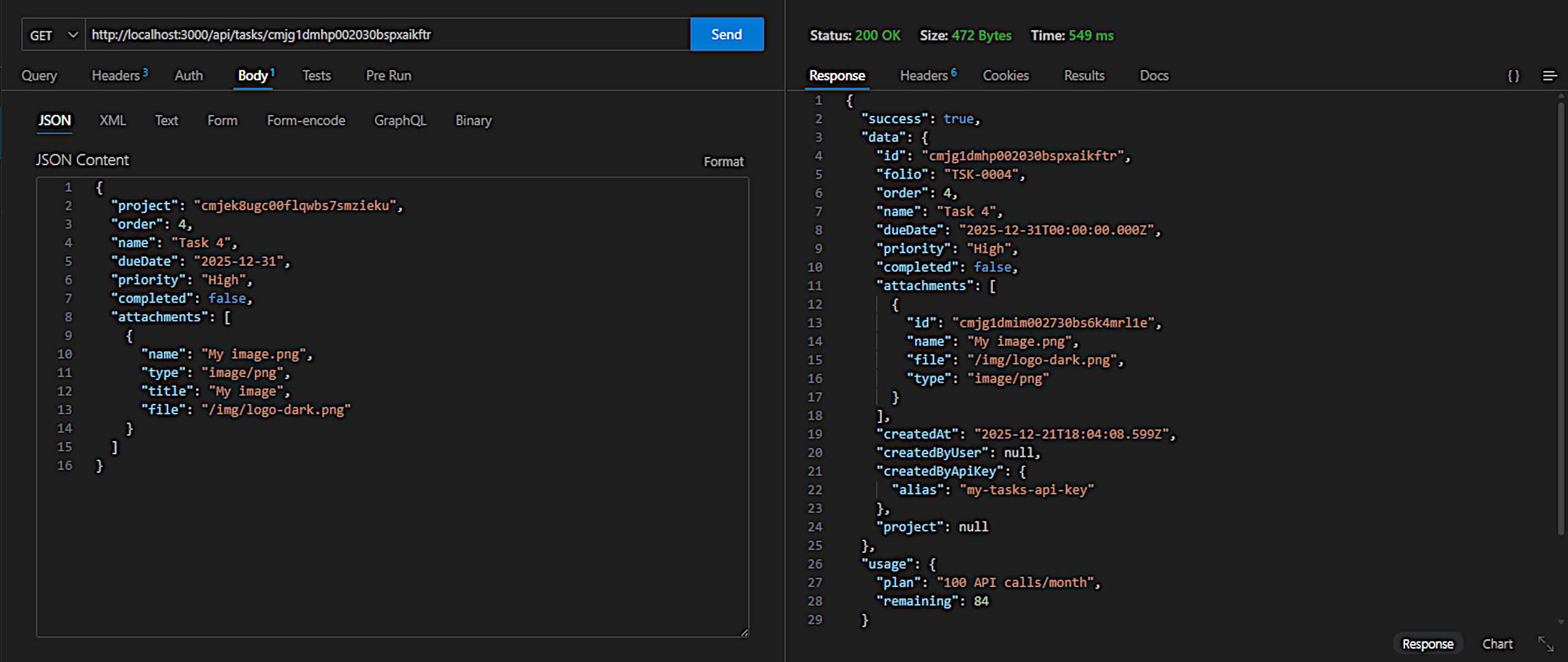1568x662 pixels.
Task: Click the expand response panel arrows icon
Action: click(1545, 644)
